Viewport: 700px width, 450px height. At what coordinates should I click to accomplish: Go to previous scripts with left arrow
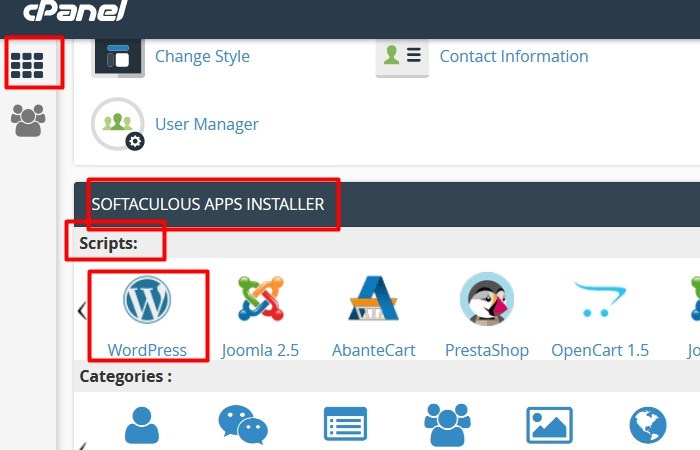pos(82,310)
